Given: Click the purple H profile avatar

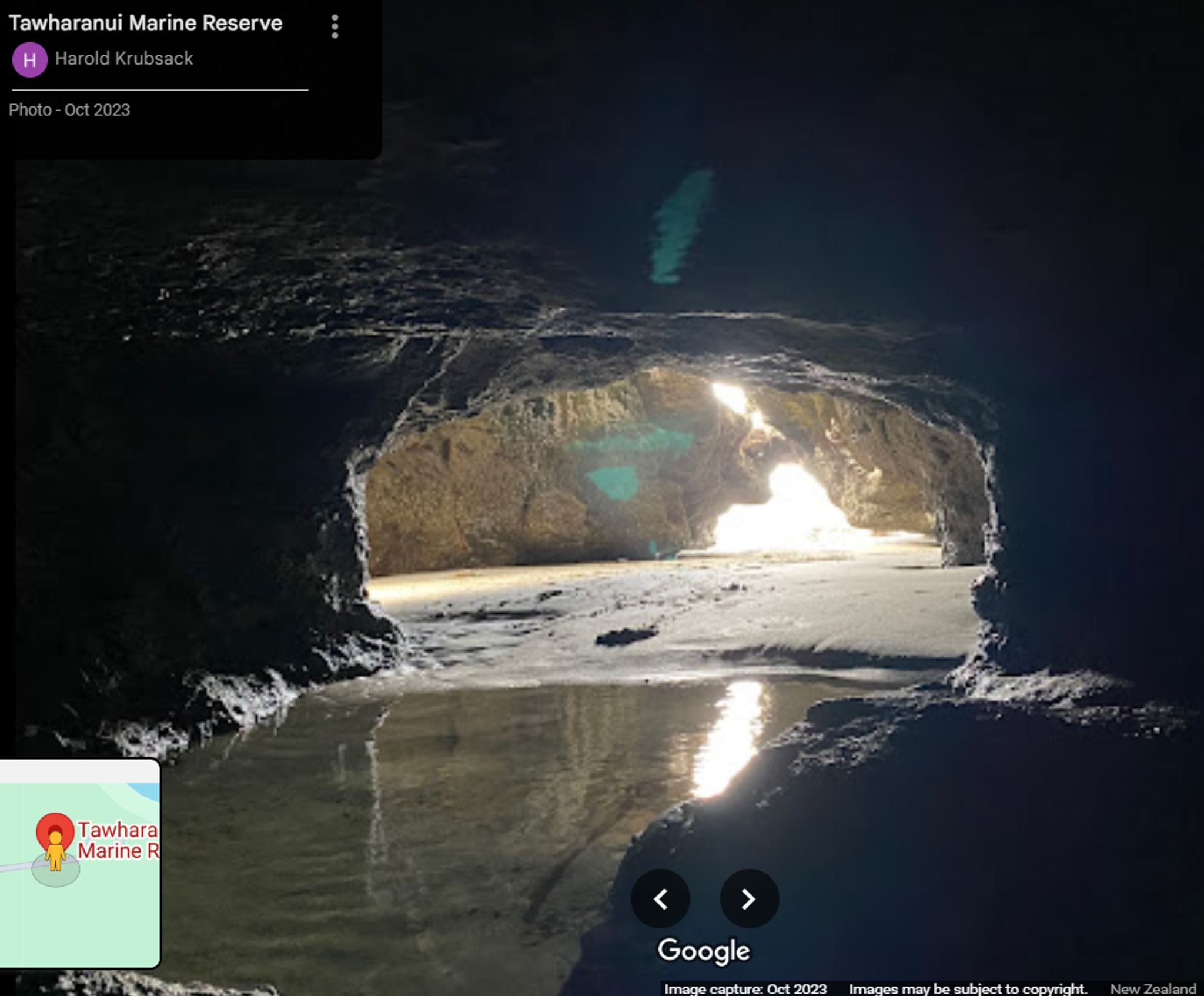Looking at the screenshot, I should [29, 59].
